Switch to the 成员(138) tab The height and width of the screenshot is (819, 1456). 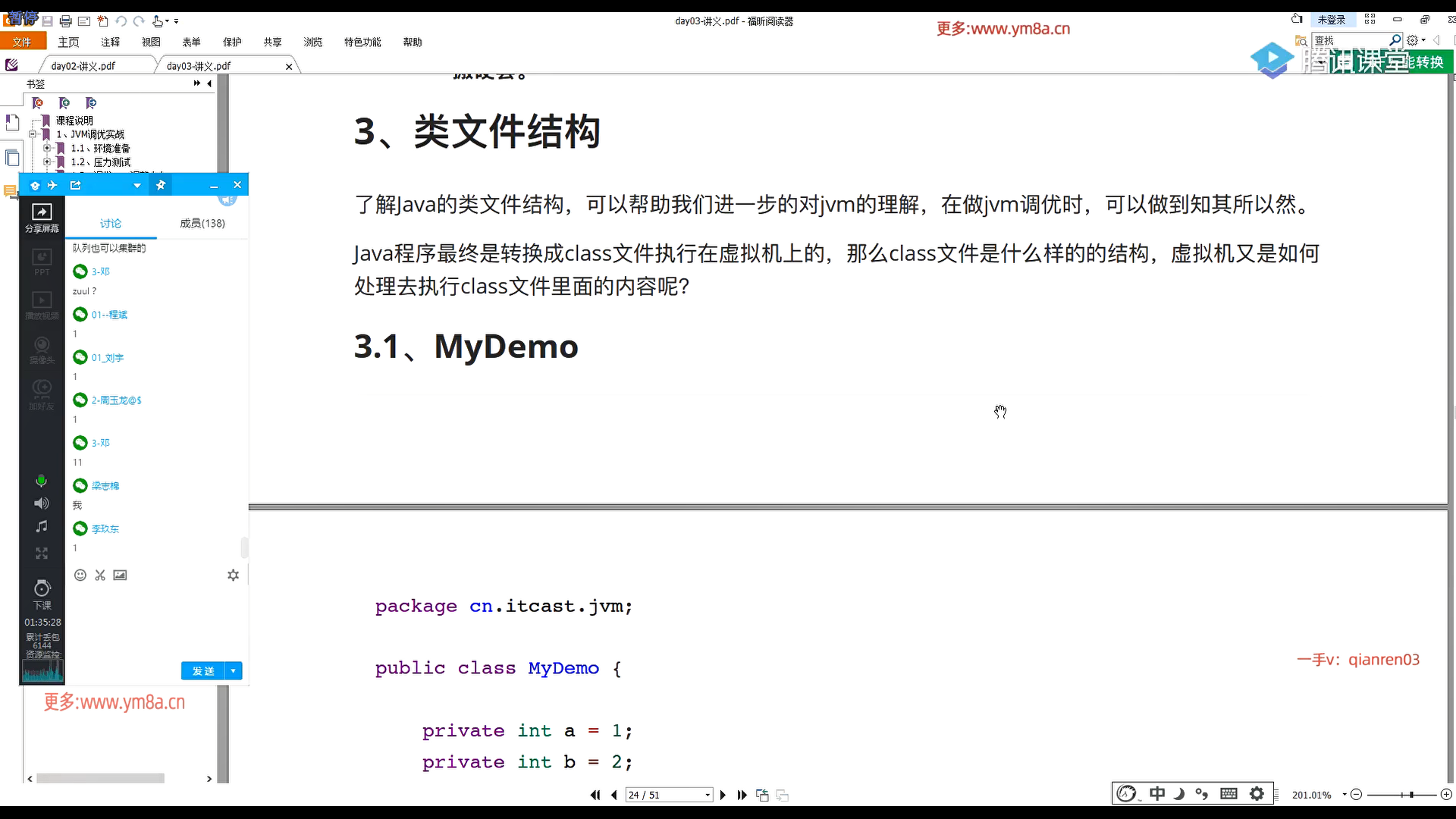tap(202, 224)
